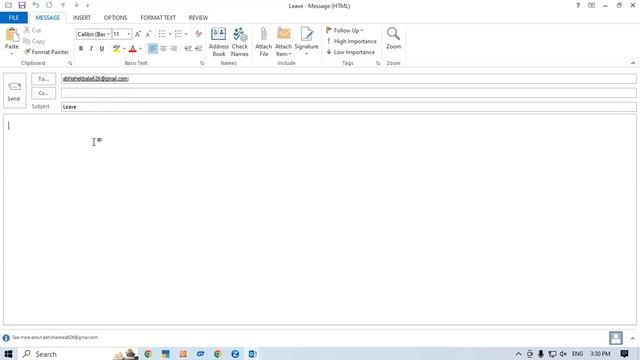Toggle Align Right

173,49
